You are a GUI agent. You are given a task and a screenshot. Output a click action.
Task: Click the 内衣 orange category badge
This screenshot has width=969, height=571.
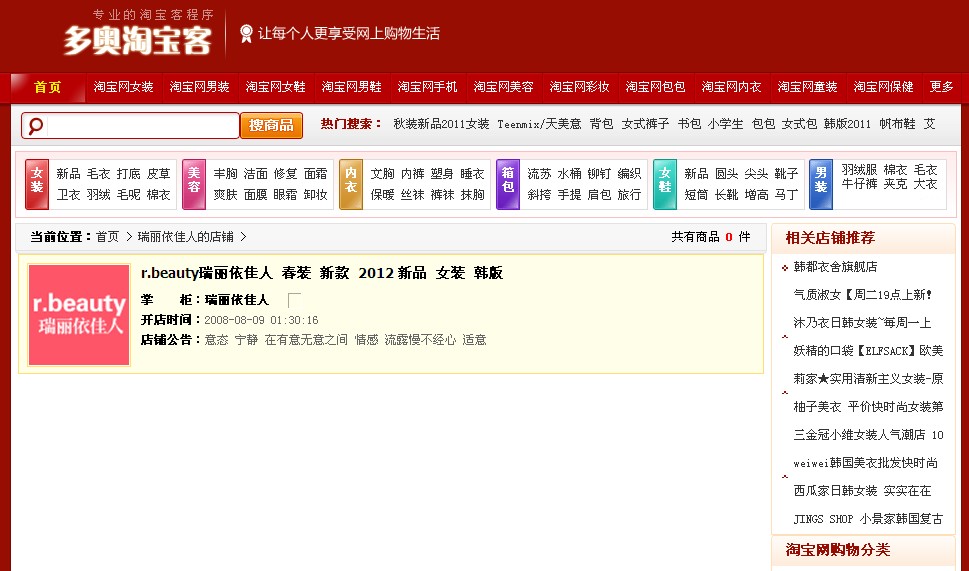coord(351,184)
